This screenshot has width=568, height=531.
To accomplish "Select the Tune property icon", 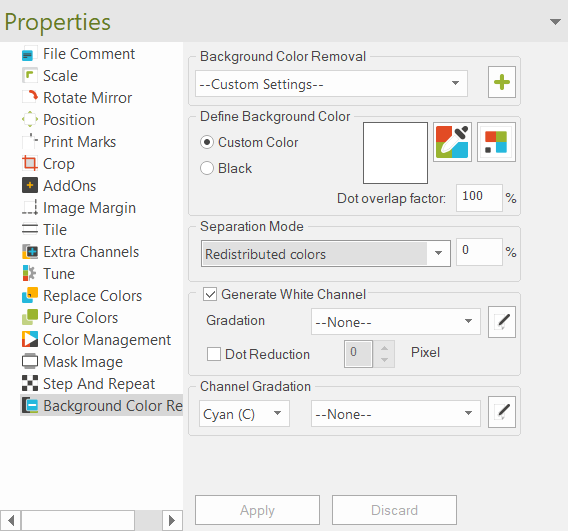I will (30, 273).
